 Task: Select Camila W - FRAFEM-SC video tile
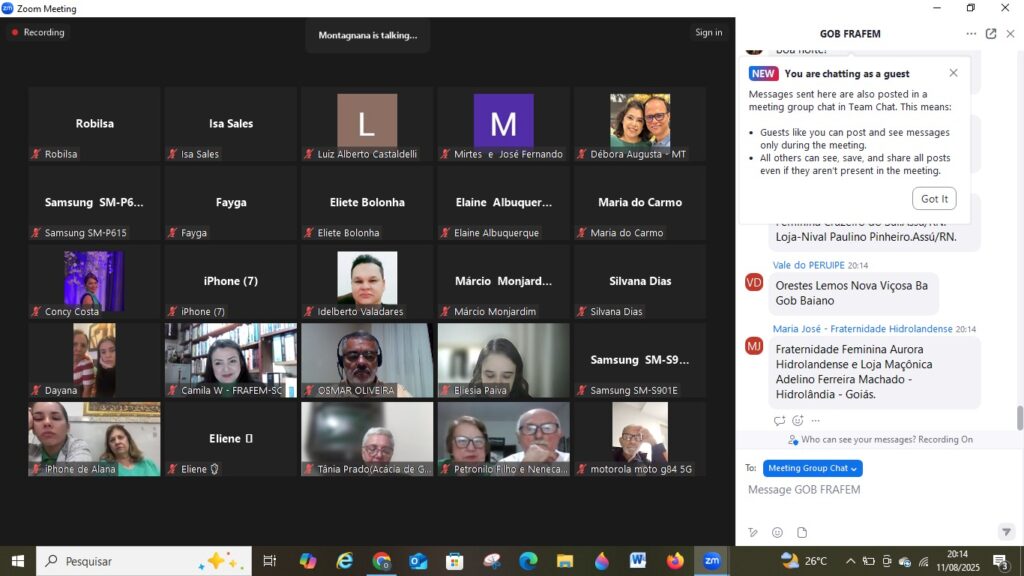230,360
